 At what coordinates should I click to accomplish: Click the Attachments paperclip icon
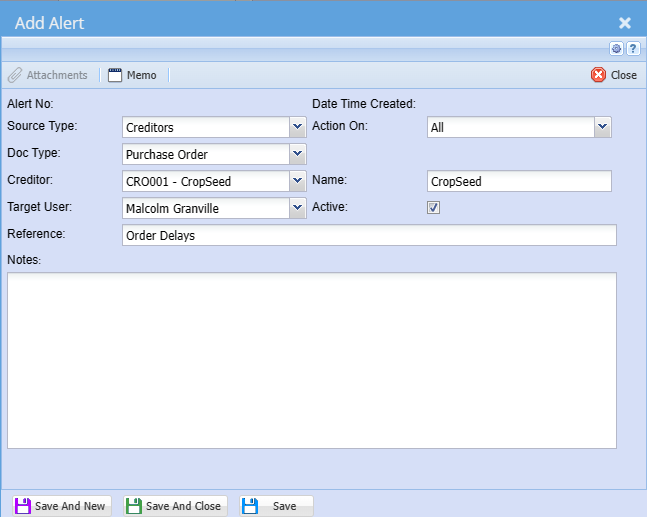[x=15, y=75]
